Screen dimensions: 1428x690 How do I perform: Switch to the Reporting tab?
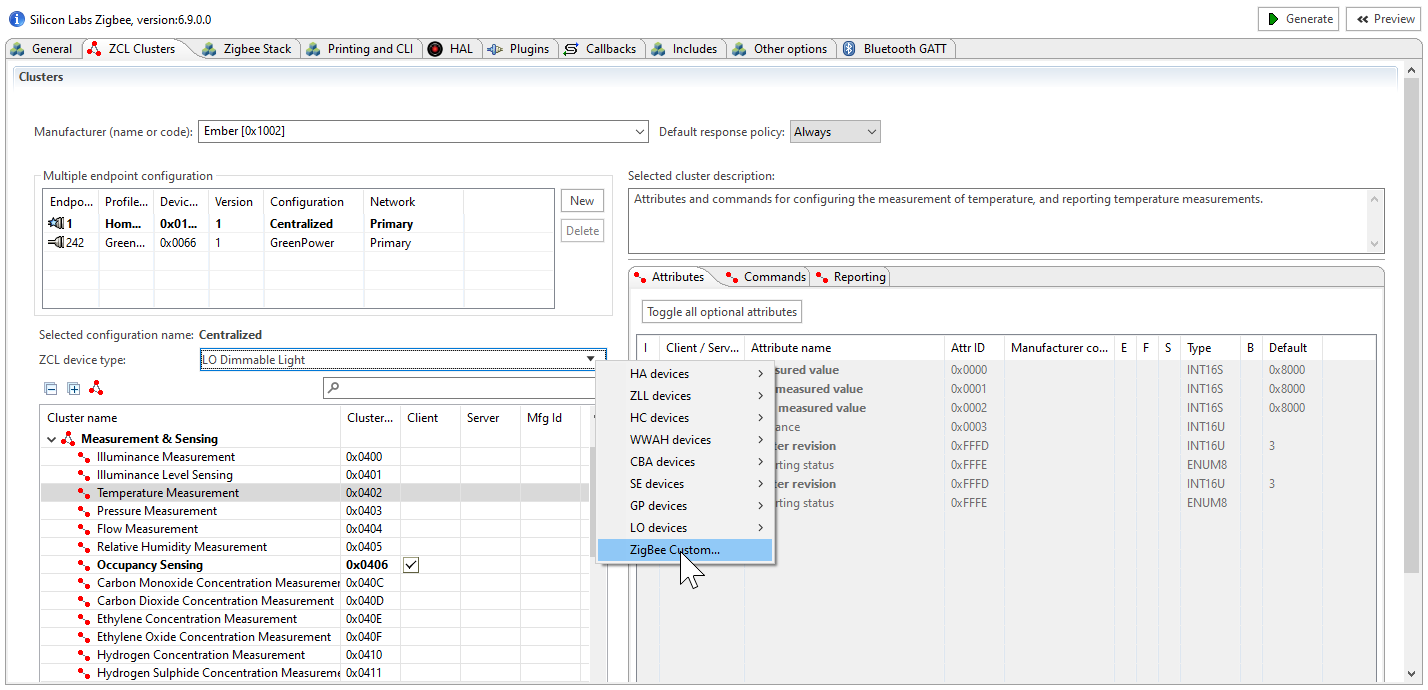click(x=851, y=277)
